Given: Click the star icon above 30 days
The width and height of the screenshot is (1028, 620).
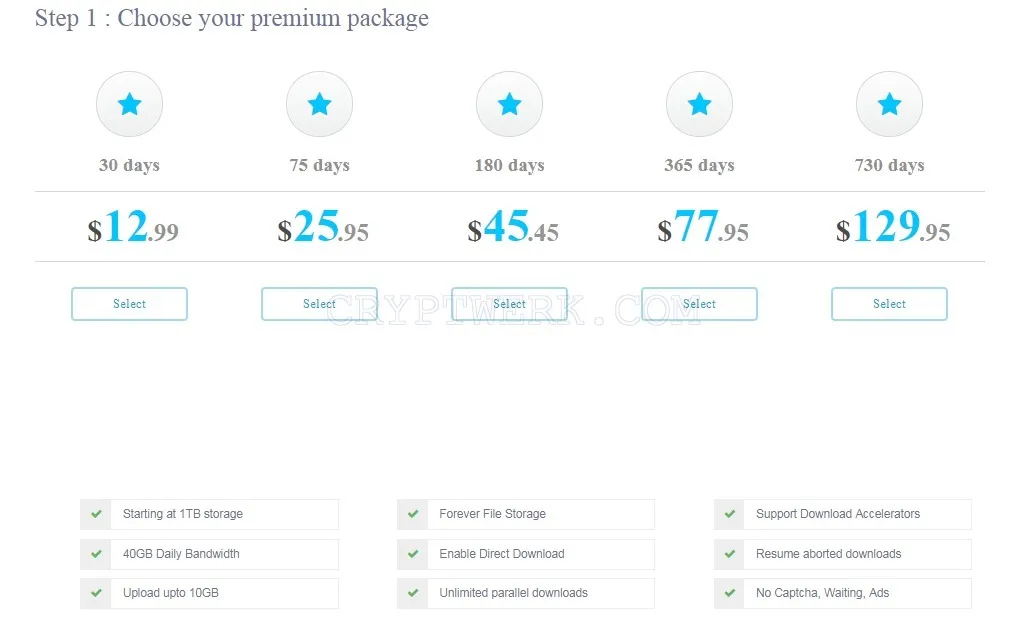Looking at the screenshot, I should (x=129, y=104).
